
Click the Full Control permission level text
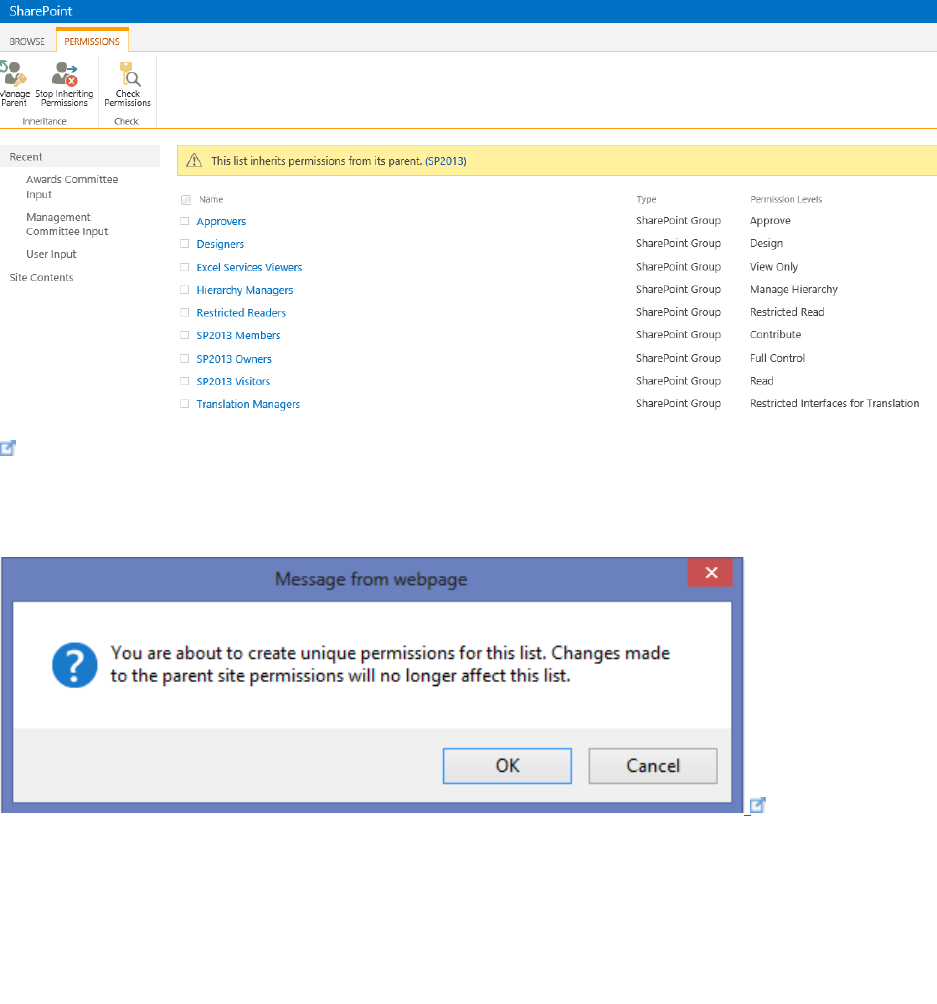[x=778, y=358]
